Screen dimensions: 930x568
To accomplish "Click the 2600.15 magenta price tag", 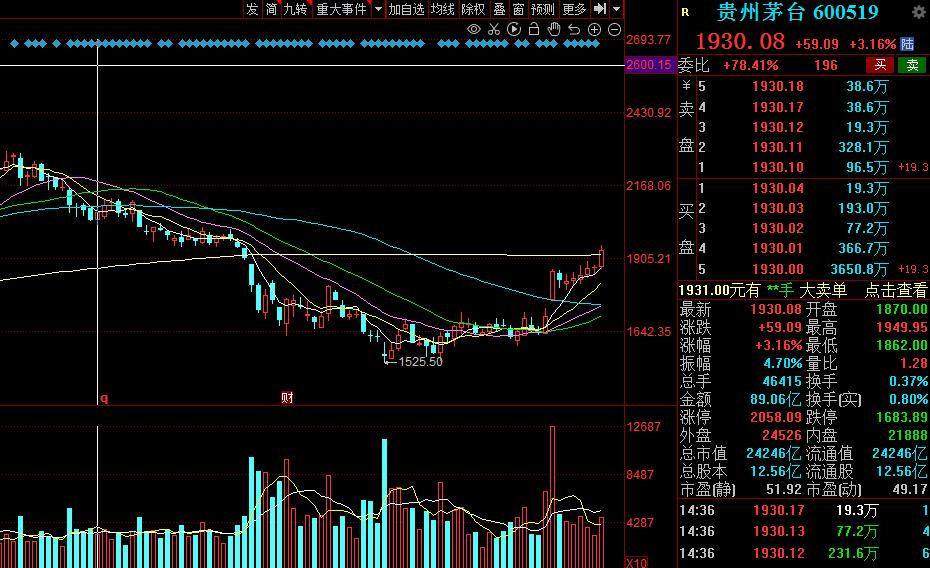I will pyautogui.click(x=649, y=65).
